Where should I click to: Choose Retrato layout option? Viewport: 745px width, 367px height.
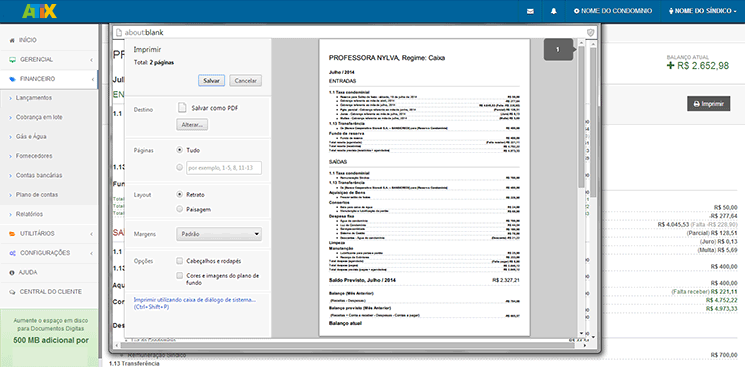tap(180, 194)
